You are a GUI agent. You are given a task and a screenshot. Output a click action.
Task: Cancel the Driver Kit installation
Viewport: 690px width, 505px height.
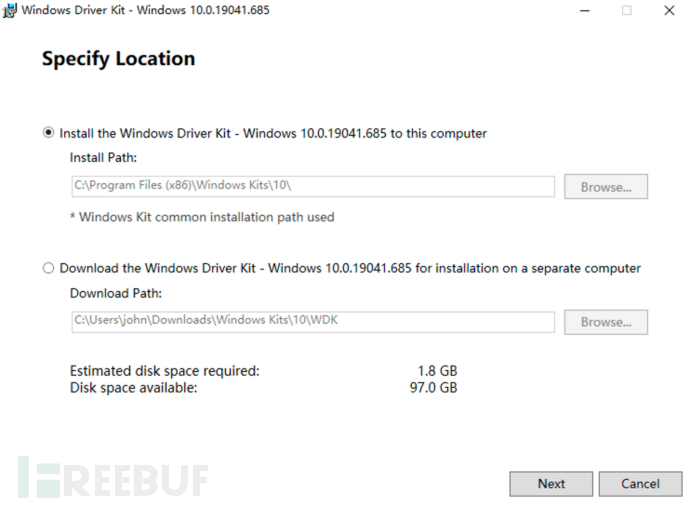coord(640,484)
